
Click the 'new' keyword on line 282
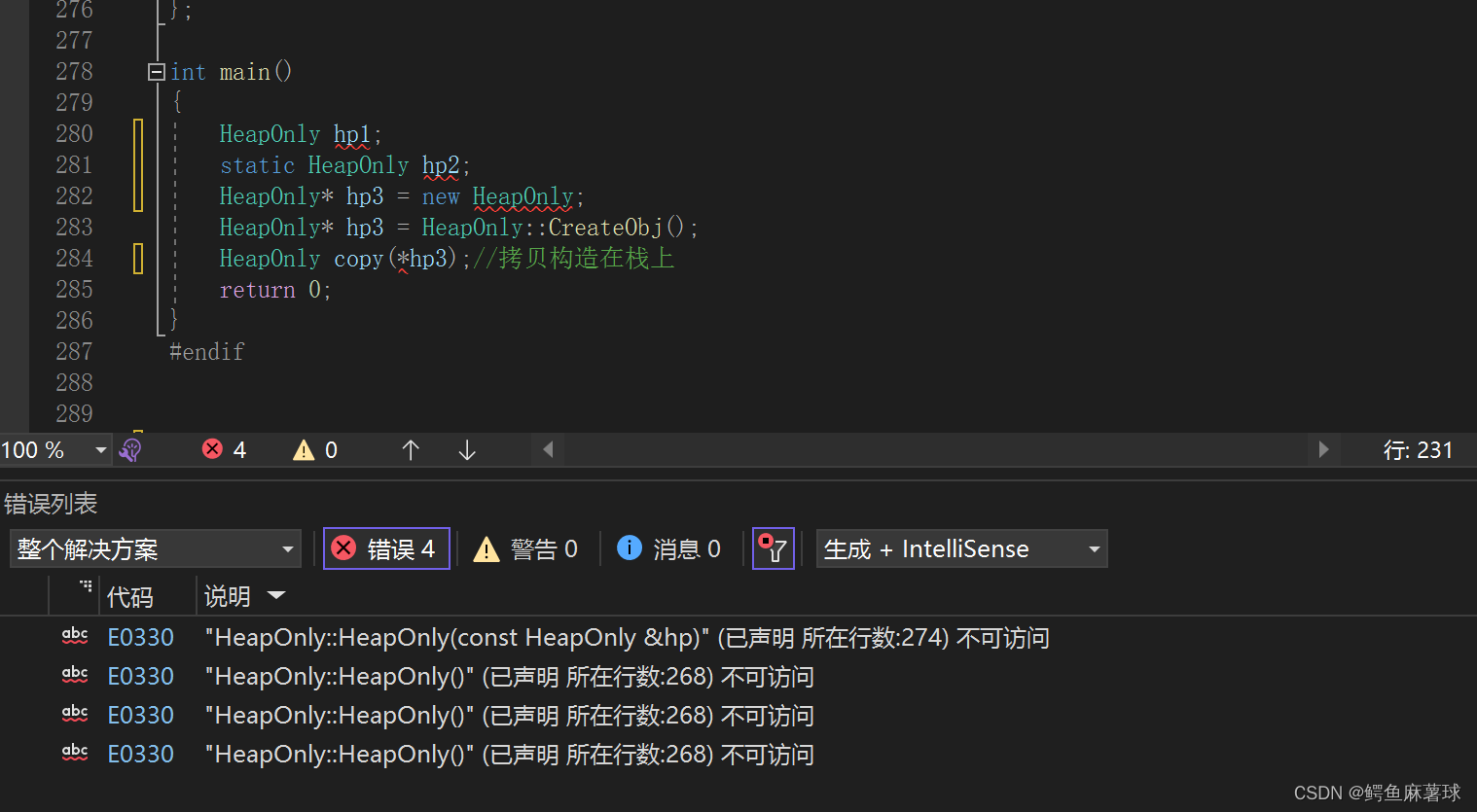click(441, 196)
